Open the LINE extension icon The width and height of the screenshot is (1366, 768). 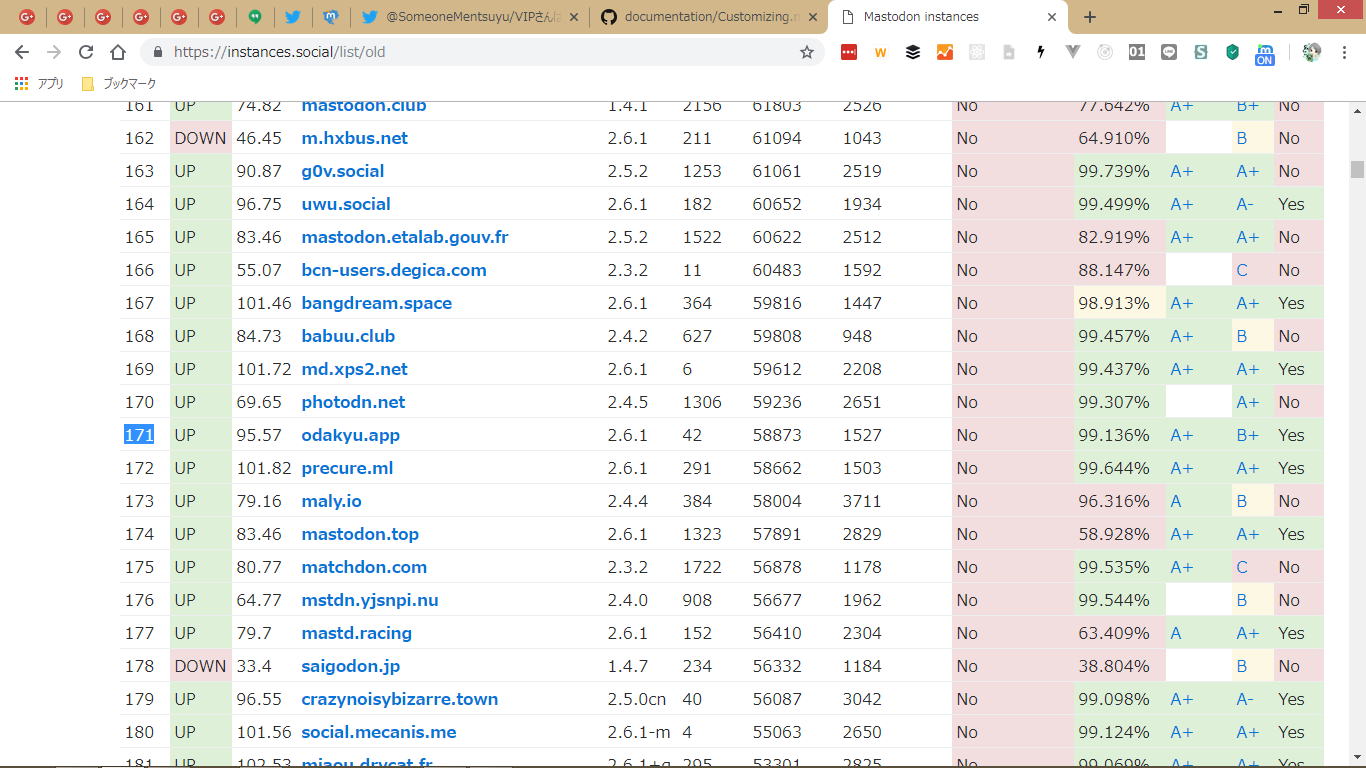click(x=1169, y=52)
